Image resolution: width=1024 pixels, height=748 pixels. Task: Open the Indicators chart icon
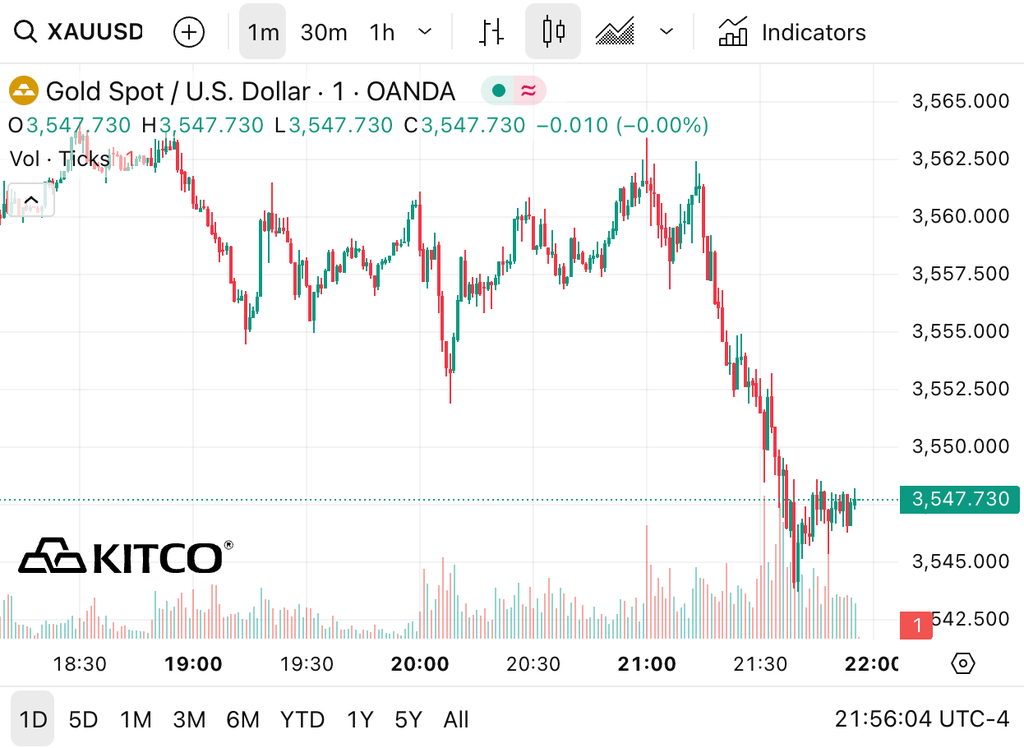(733, 31)
